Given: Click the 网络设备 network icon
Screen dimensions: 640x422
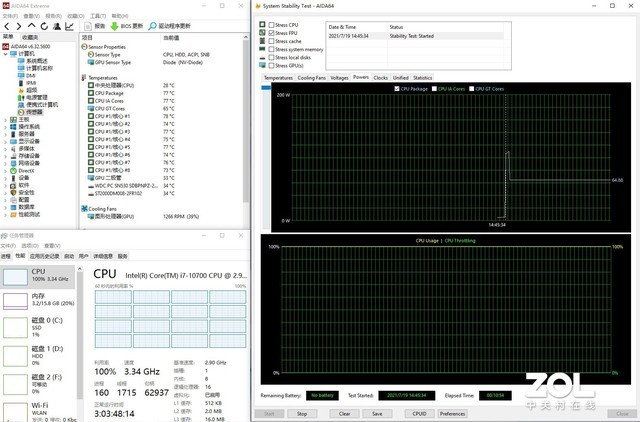Looking at the screenshot, I should point(13,163).
